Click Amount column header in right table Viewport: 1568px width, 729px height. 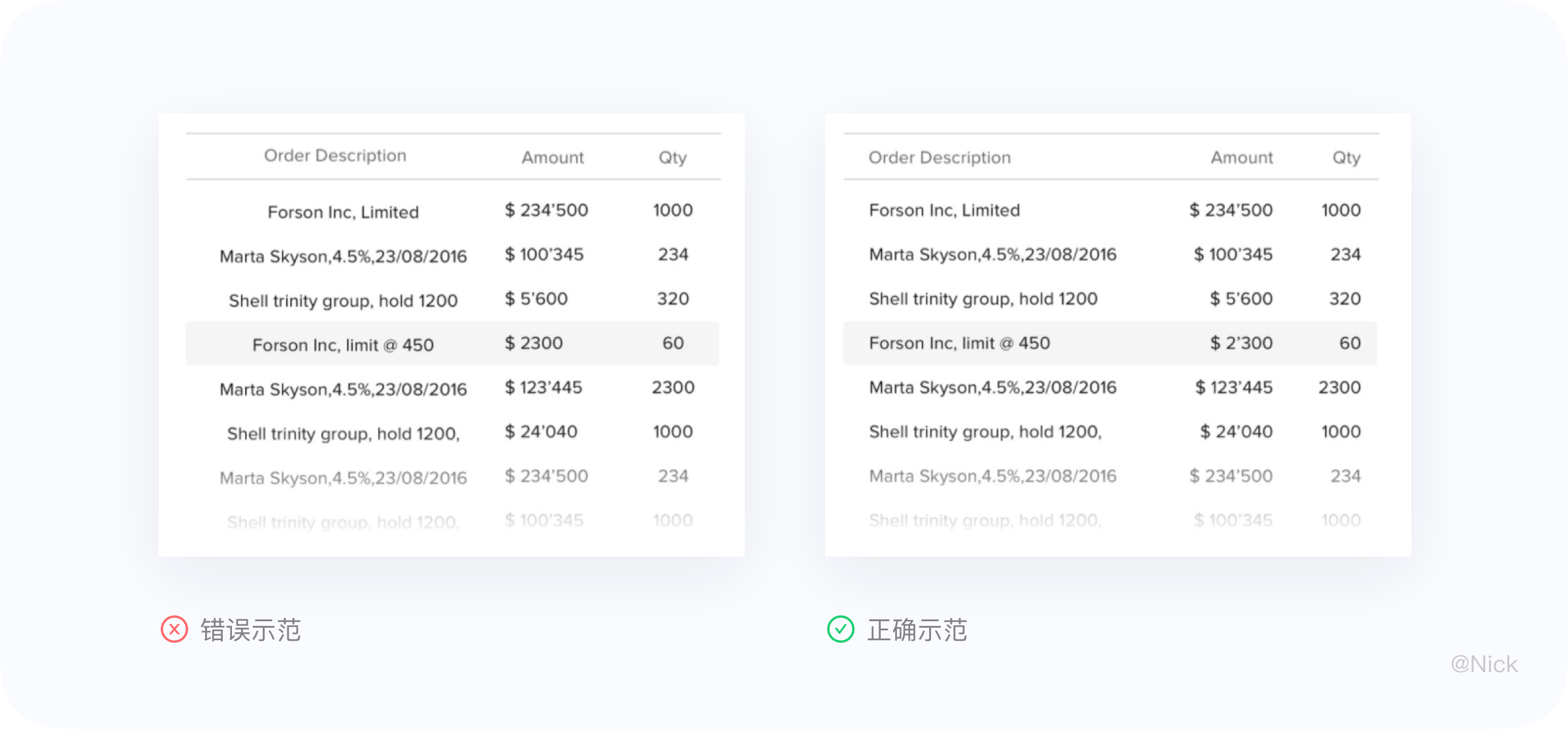pyautogui.click(x=1241, y=157)
